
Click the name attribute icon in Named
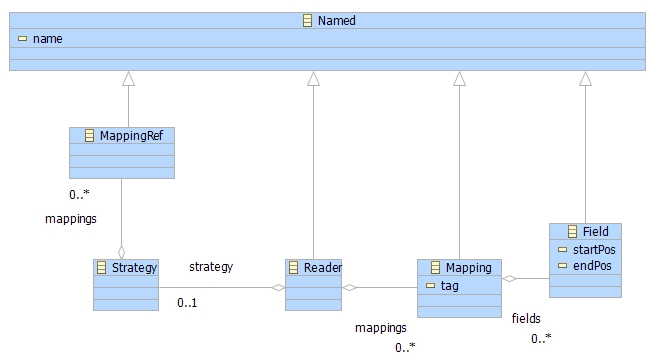point(22,39)
